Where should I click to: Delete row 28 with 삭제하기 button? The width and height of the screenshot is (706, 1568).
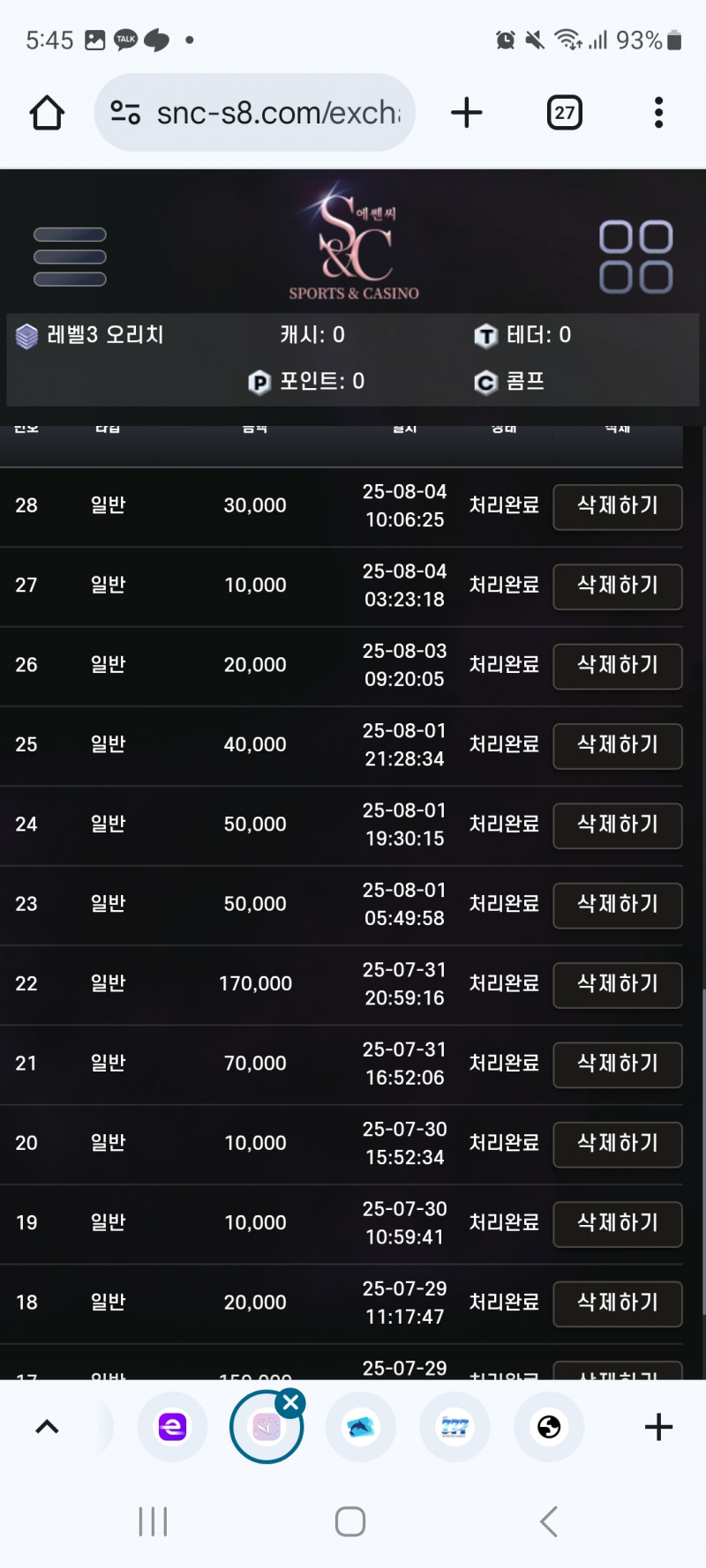[x=617, y=506]
